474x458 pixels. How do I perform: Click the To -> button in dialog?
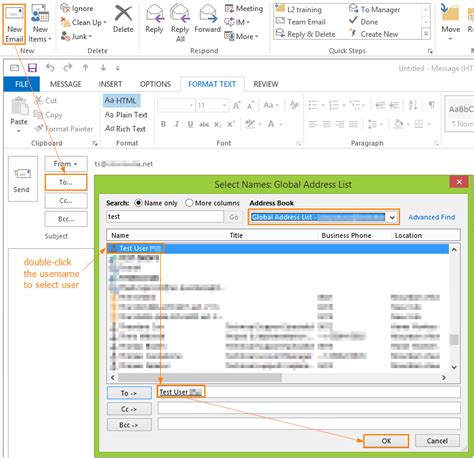[x=129, y=393]
